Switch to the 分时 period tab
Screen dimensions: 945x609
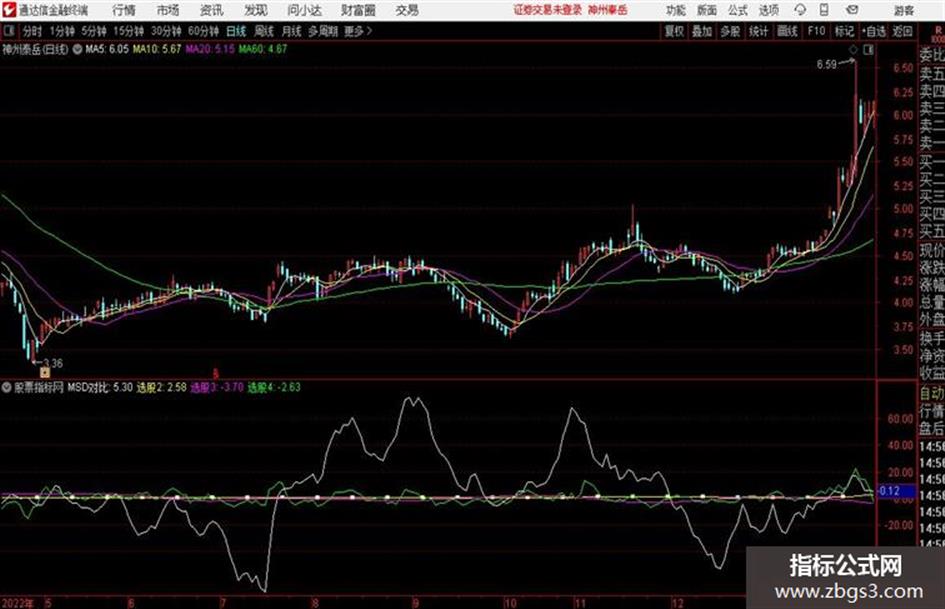pos(33,31)
